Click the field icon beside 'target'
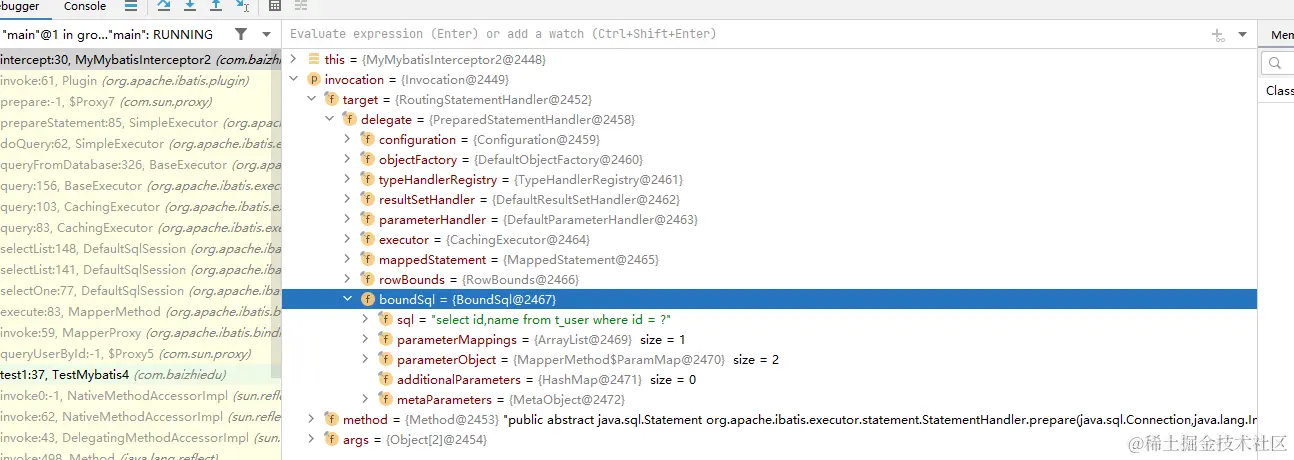This screenshot has width=1294, height=460. tap(331, 100)
